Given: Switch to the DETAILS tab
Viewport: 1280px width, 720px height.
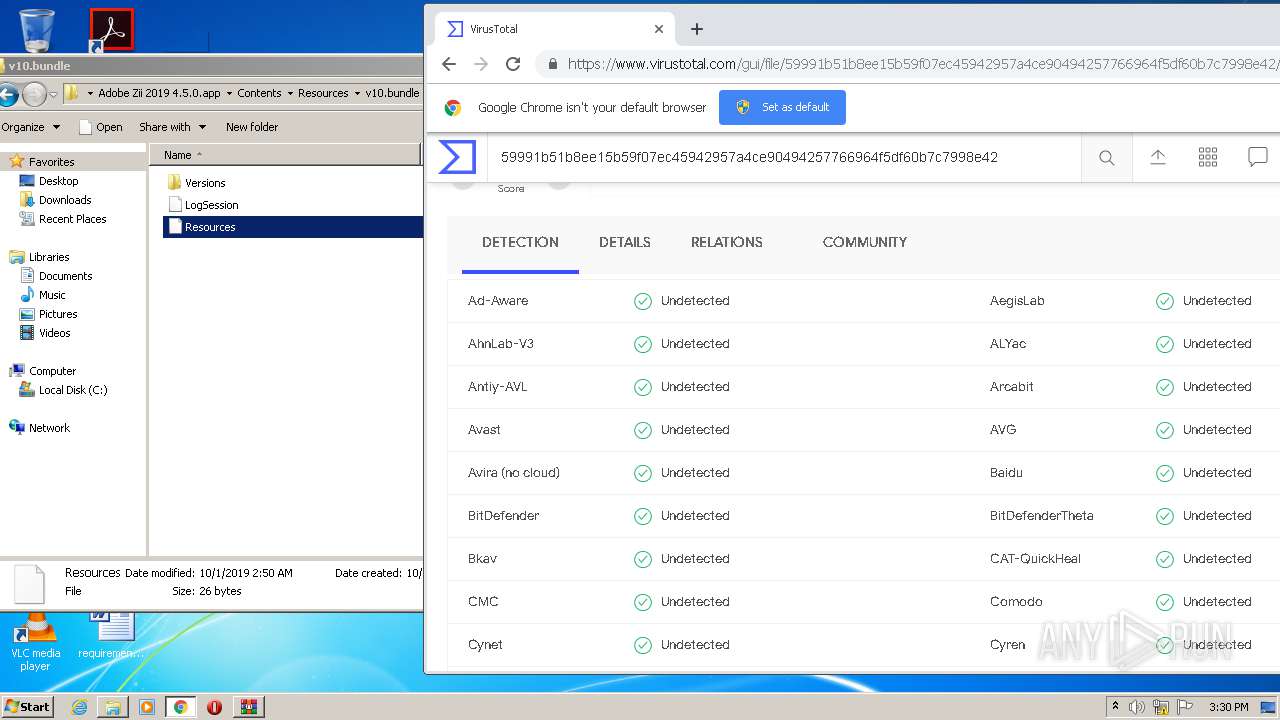Looking at the screenshot, I should coord(625,242).
